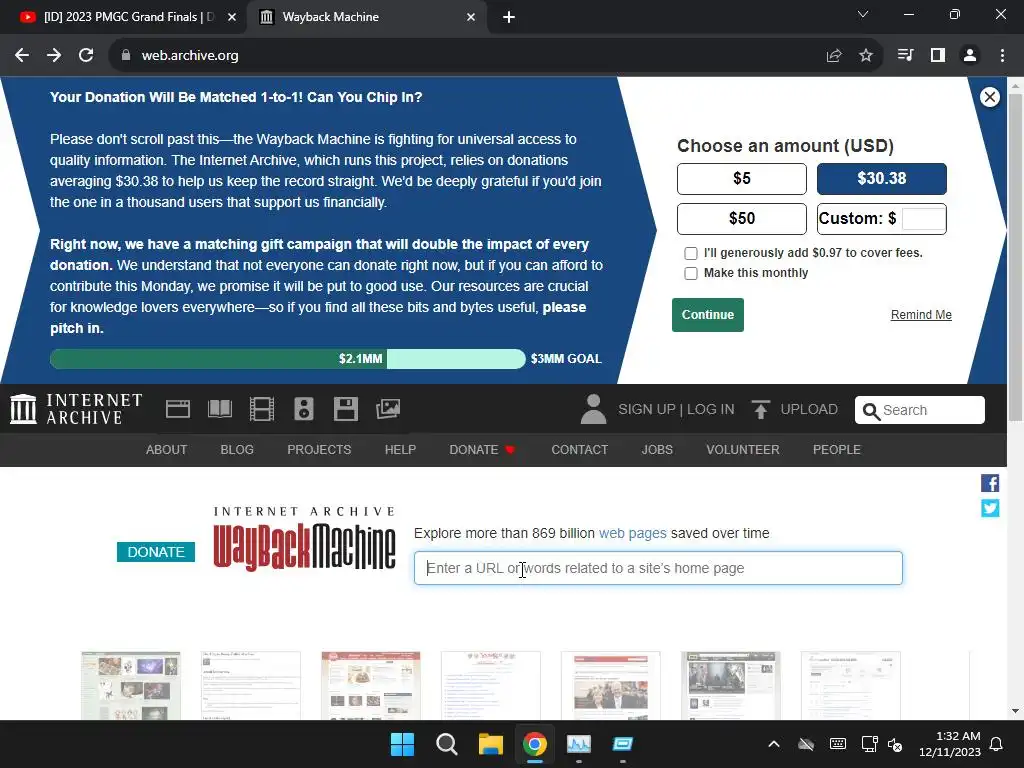Click the user avatar icon
Viewport: 1024px width, 768px height.
tap(593, 409)
